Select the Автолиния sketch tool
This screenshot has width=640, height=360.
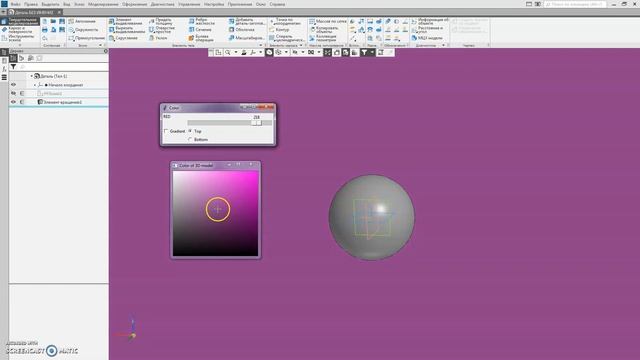(x=82, y=21)
